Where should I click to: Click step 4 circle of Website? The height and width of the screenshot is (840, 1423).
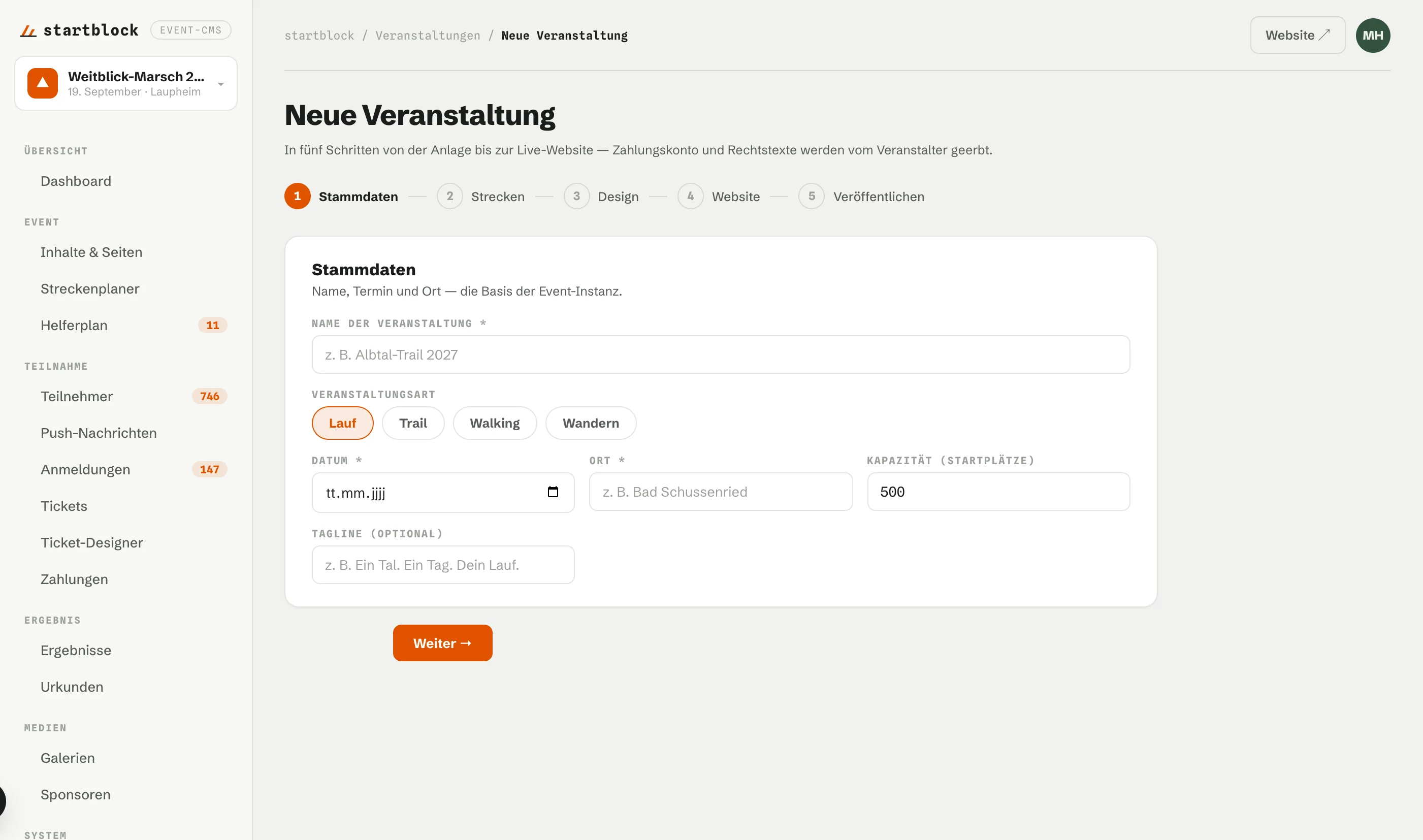(690, 196)
